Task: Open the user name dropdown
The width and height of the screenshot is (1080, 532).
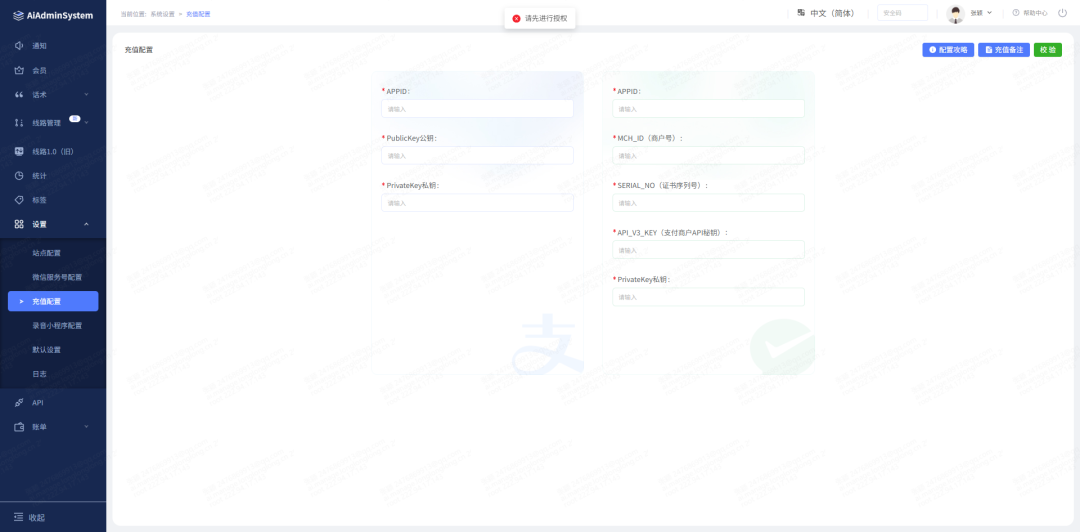Action: [x=981, y=13]
